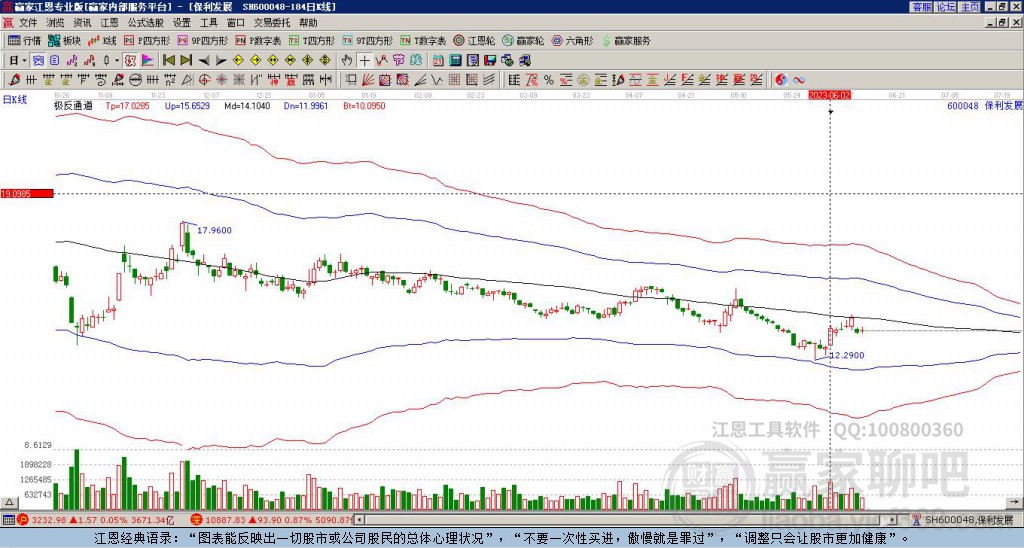Click the horizontal scrollbar right arrow

pos(893,520)
